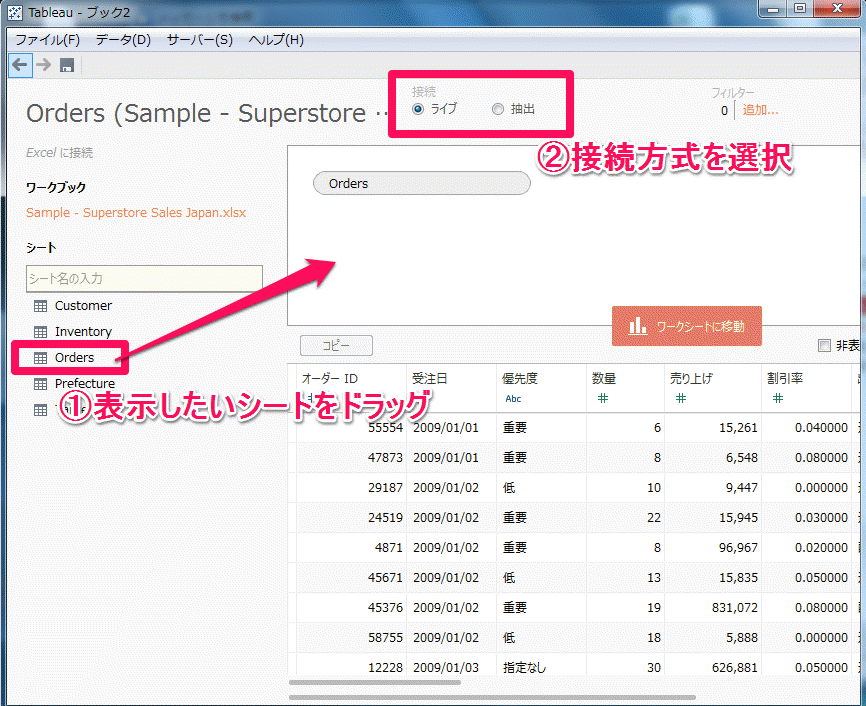Click the number type icon under 数量
Image resolution: width=866 pixels, height=706 pixels.
[x=603, y=398]
